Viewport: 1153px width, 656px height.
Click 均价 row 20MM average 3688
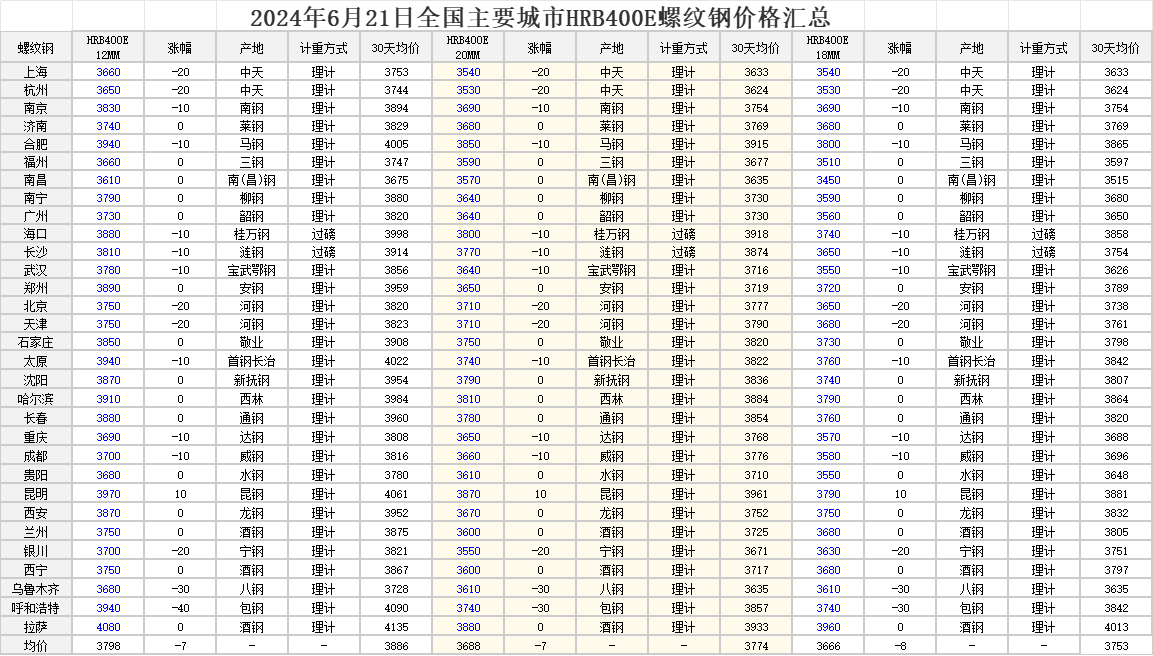[x=468, y=646]
